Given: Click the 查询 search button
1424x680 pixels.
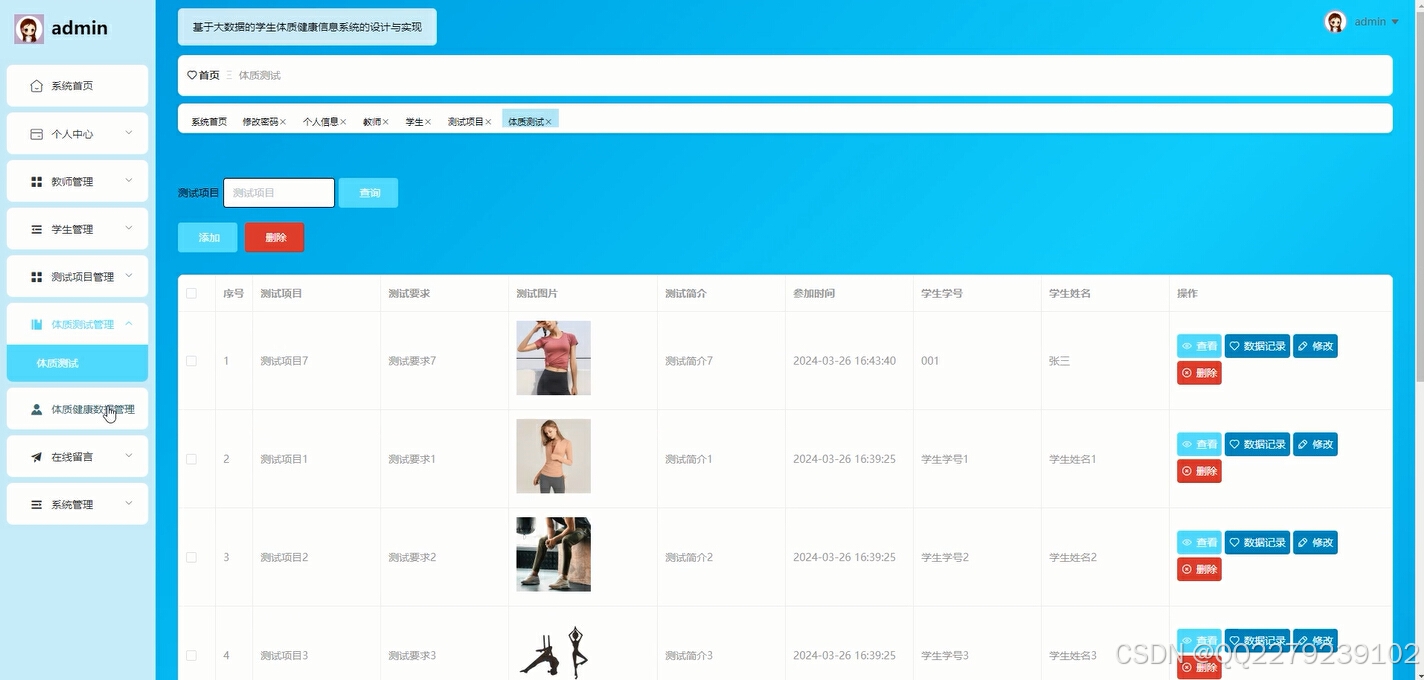Looking at the screenshot, I should (x=368, y=192).
